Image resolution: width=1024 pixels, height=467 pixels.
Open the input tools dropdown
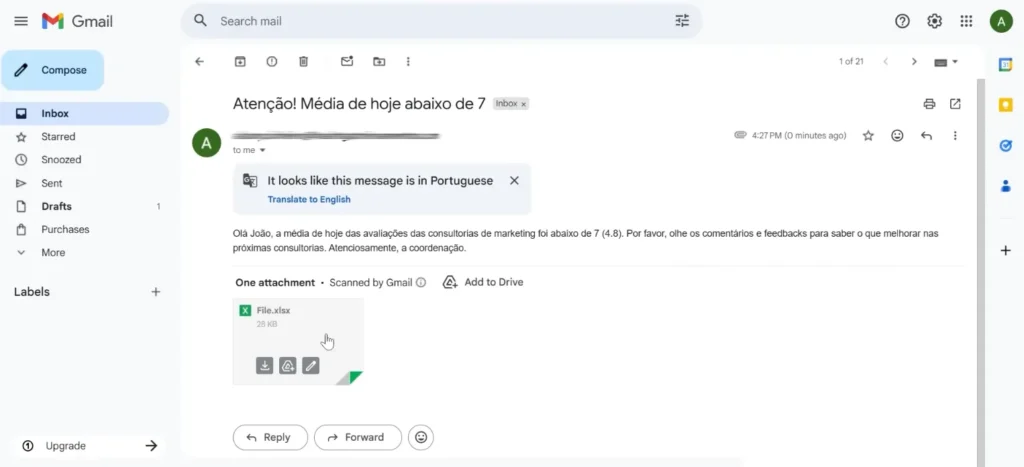click(946, 62)
